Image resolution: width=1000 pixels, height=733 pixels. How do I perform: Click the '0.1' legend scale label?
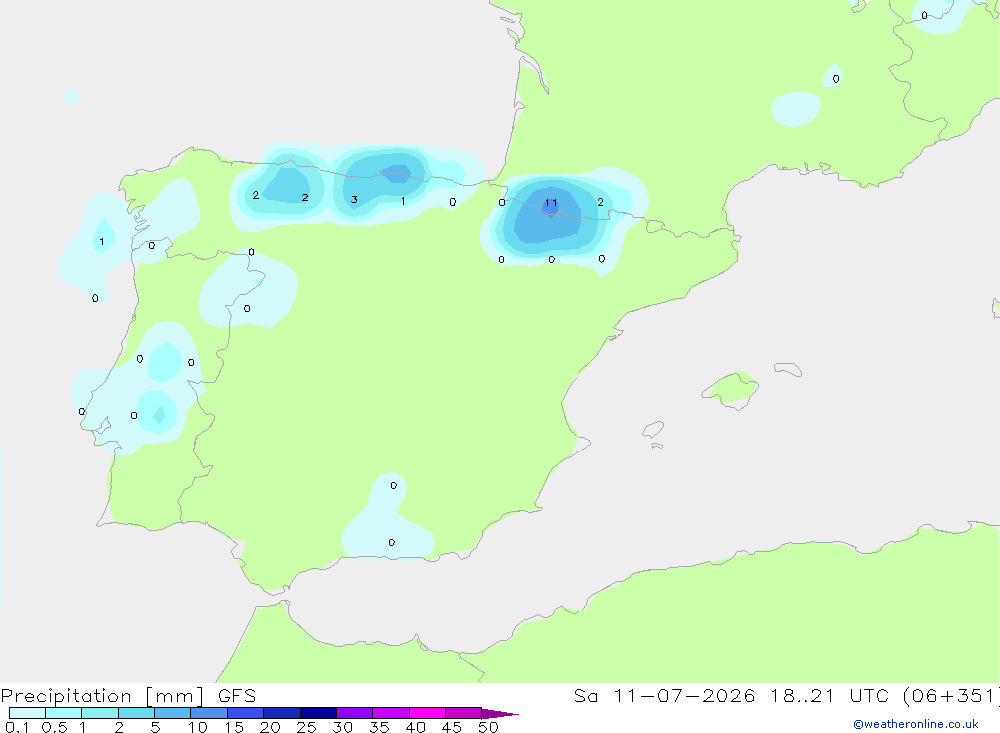[x=17, y=727]
